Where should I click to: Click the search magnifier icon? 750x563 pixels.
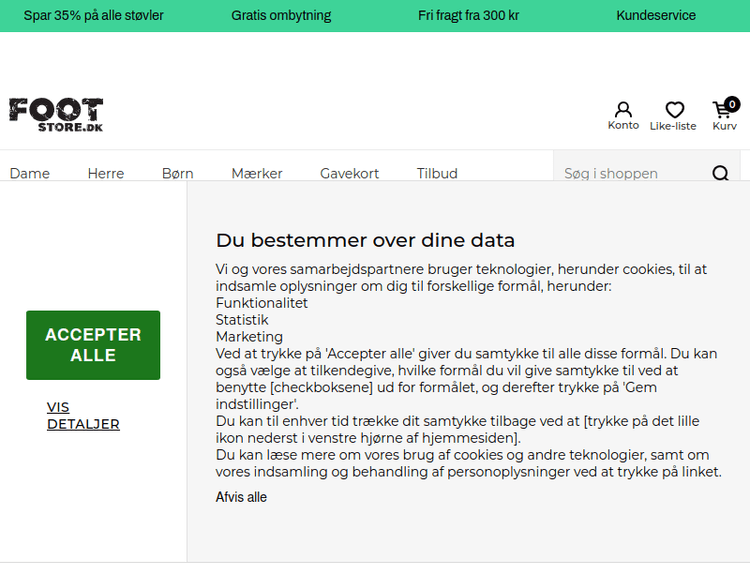point(720,174)
